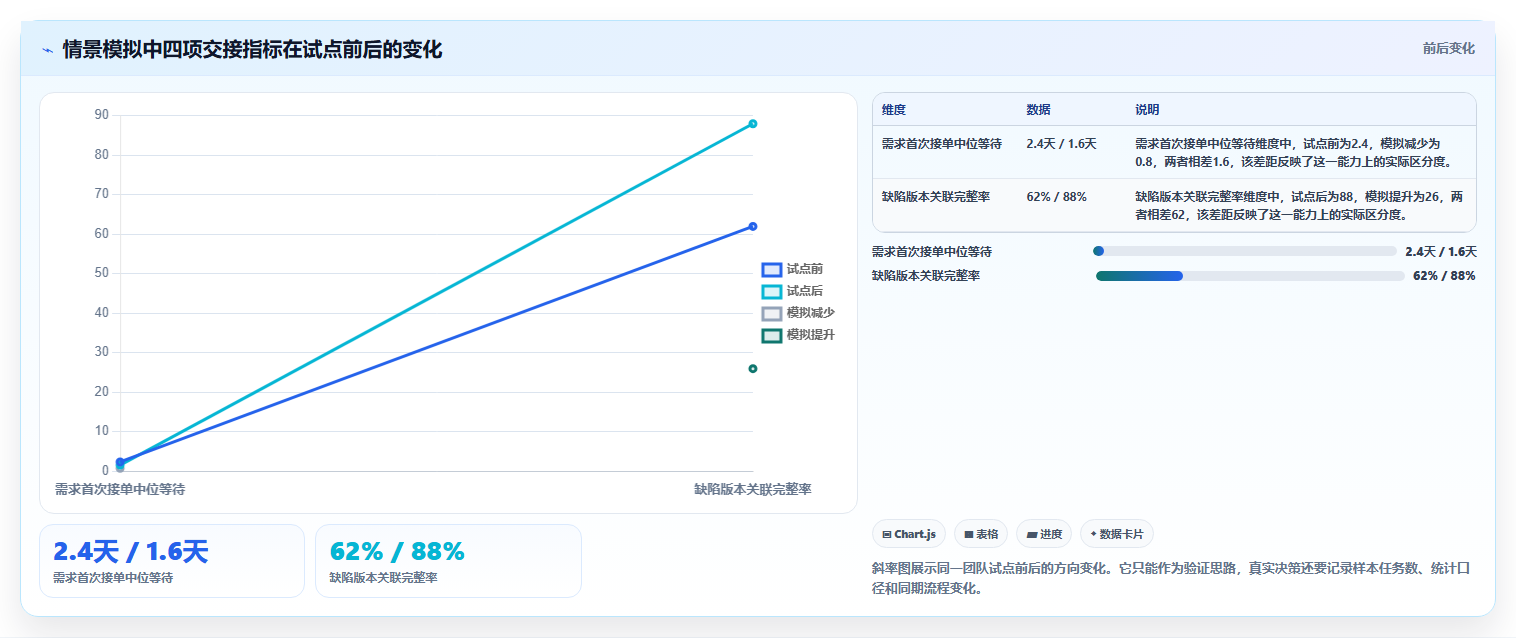The image size is (1516, 638).
Task: Click the y-axis label 90
Action: 101,115
